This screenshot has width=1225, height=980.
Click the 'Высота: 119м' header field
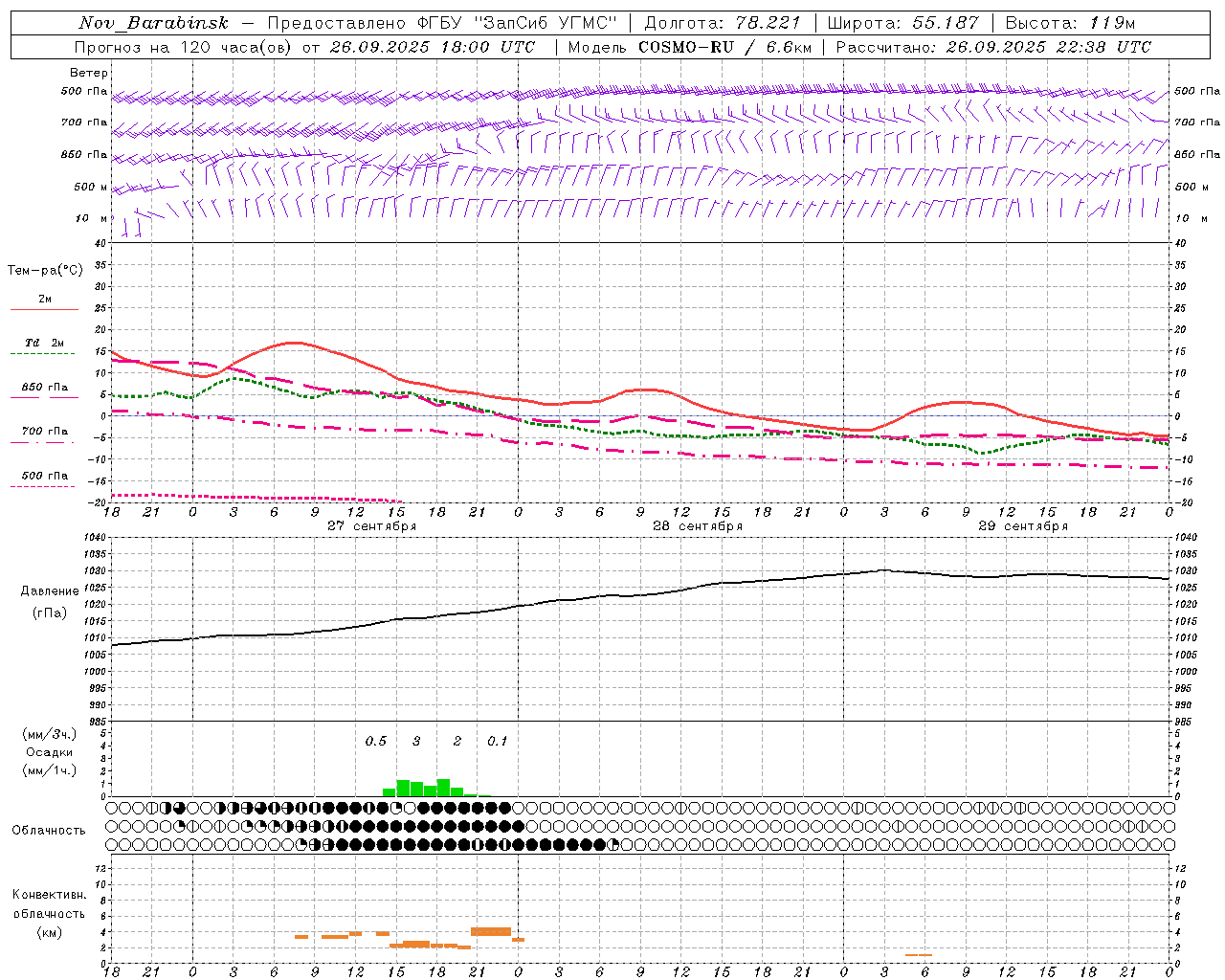[x=1070, y=23]
